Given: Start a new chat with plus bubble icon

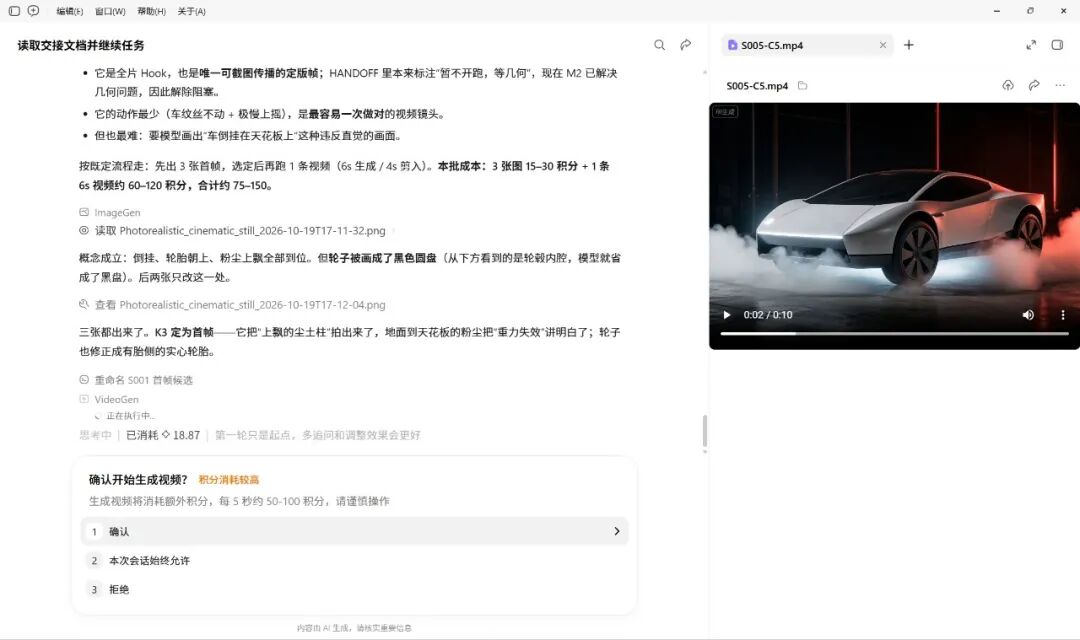Looking at the screenshot, I should pyautogui.click(x=33, y=11).
